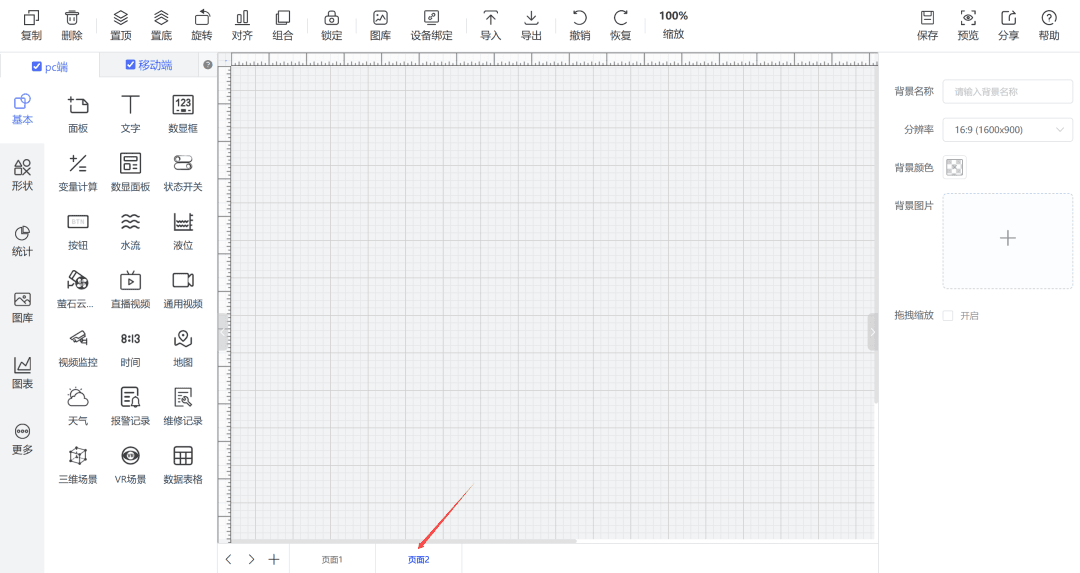Select the 视频监控 component
1080x573 pixels.
(x=78, y=348)
